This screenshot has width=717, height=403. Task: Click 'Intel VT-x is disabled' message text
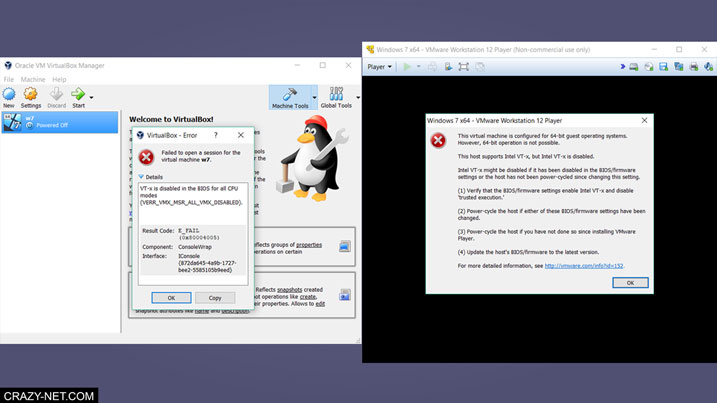coord(526,156)
